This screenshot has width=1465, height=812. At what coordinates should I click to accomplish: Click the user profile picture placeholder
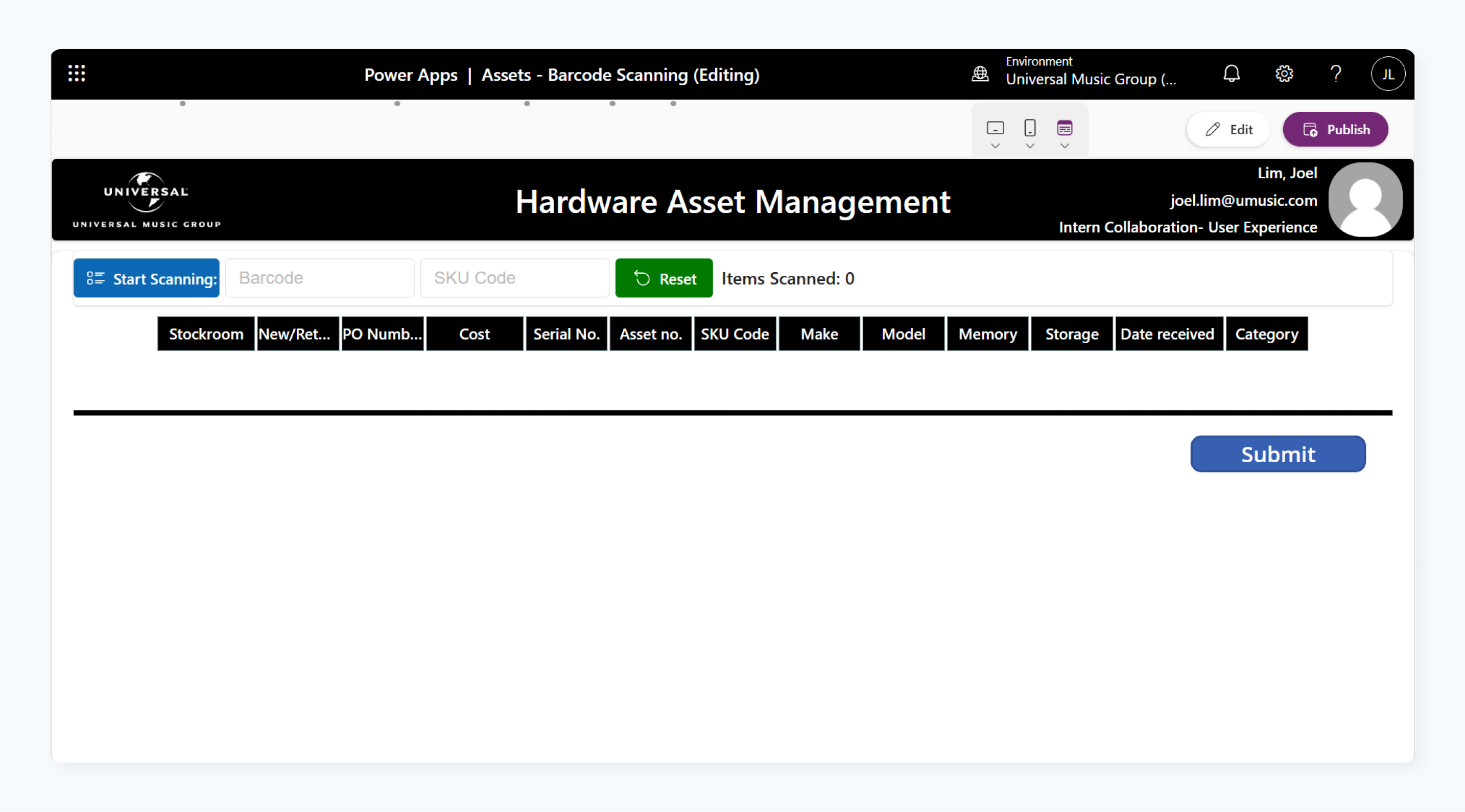(1365, 200)
